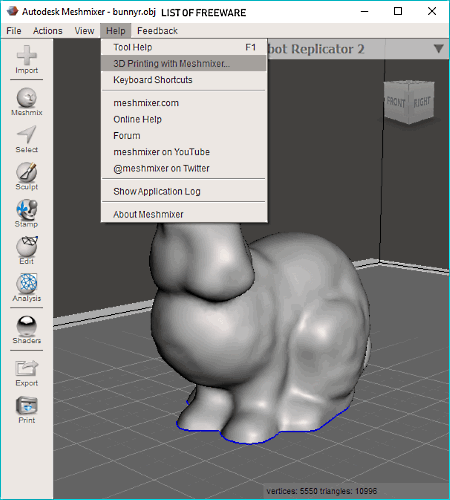This screenshot has height=500, width=450.
Task: Click the bunny model in viewport
Action: pyautogui.click(x=260, y=333)
